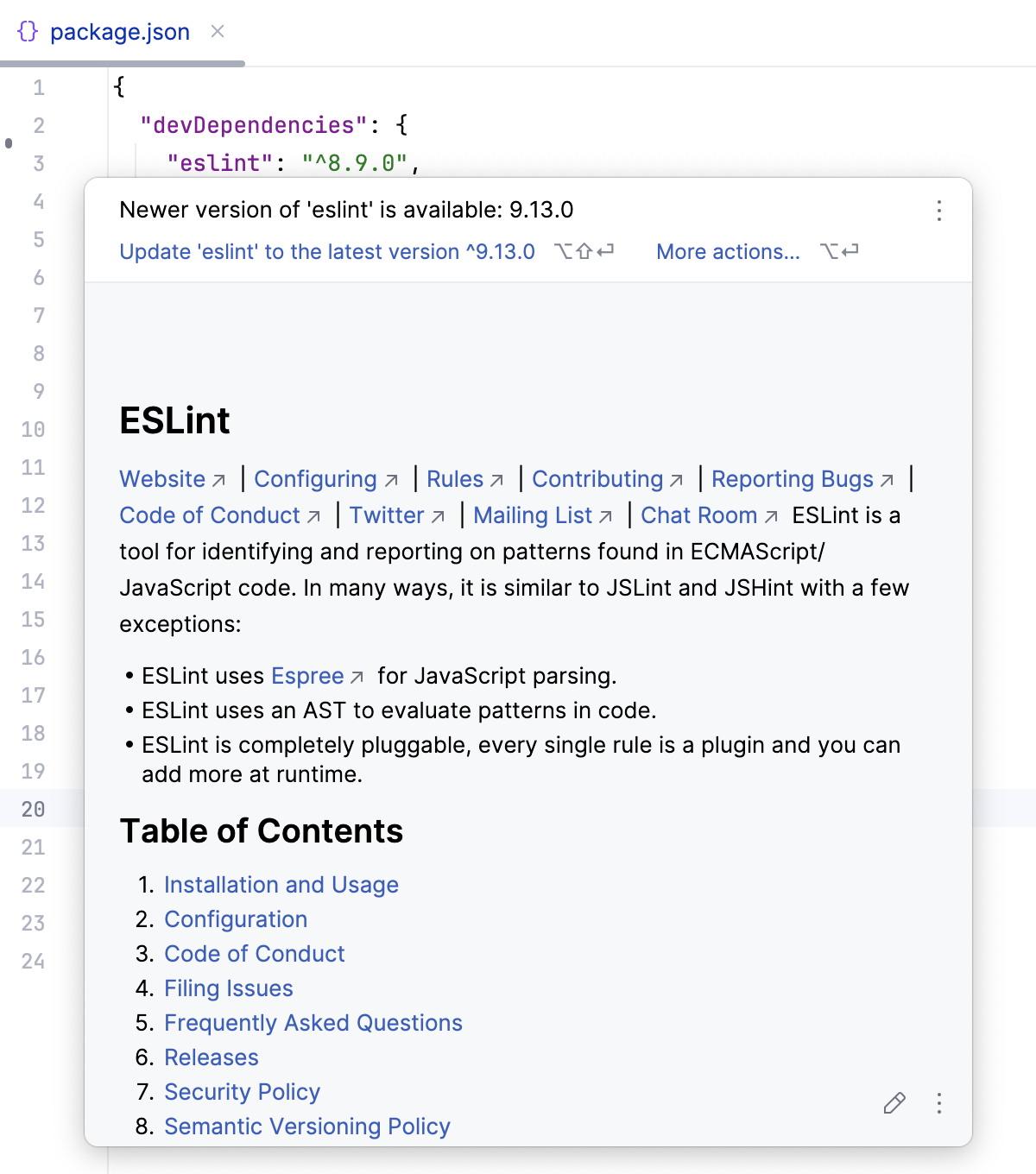
Task: Select the package.json tab
Action: [x=121, y=31]
